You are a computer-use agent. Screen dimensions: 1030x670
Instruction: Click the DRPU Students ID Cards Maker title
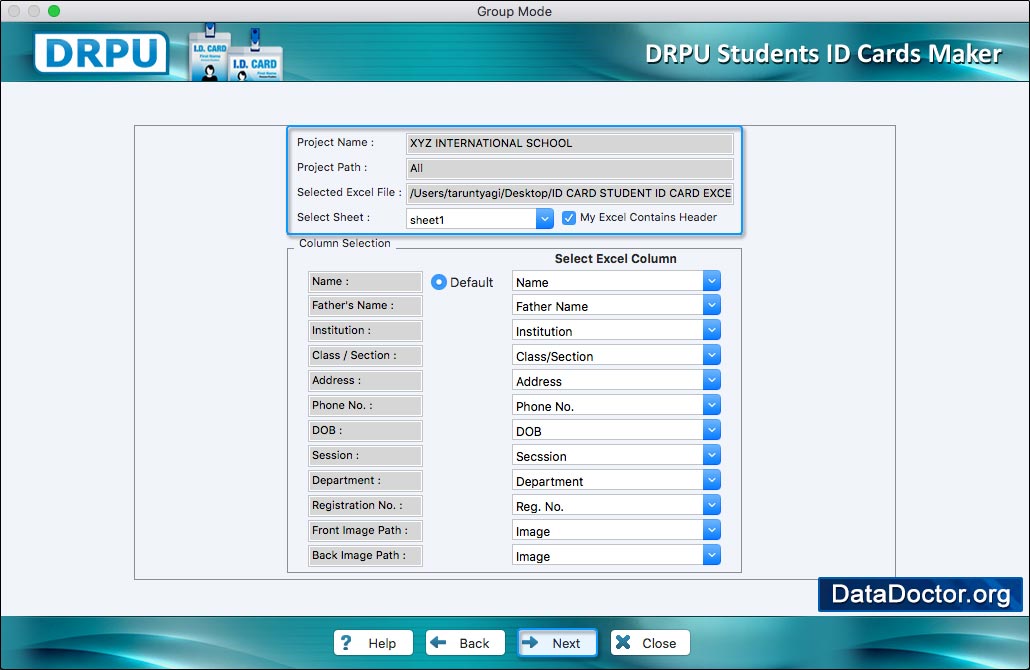(823, 54)
